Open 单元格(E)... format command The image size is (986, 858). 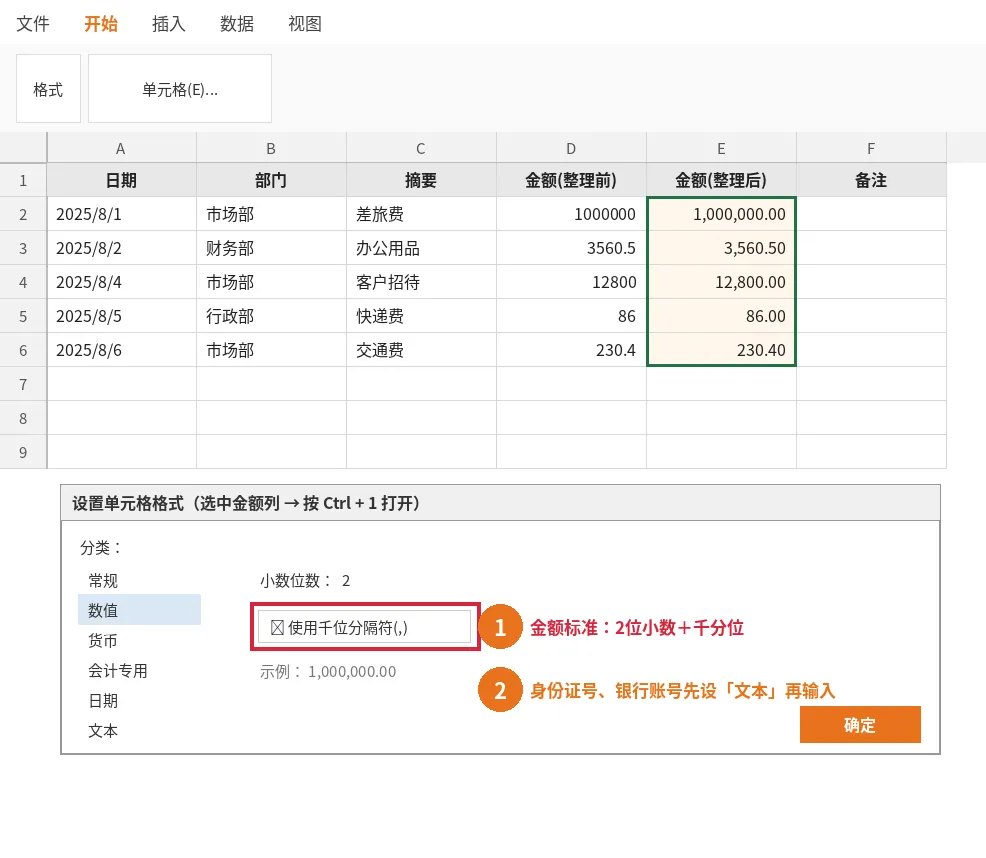[x=180, y=89]
